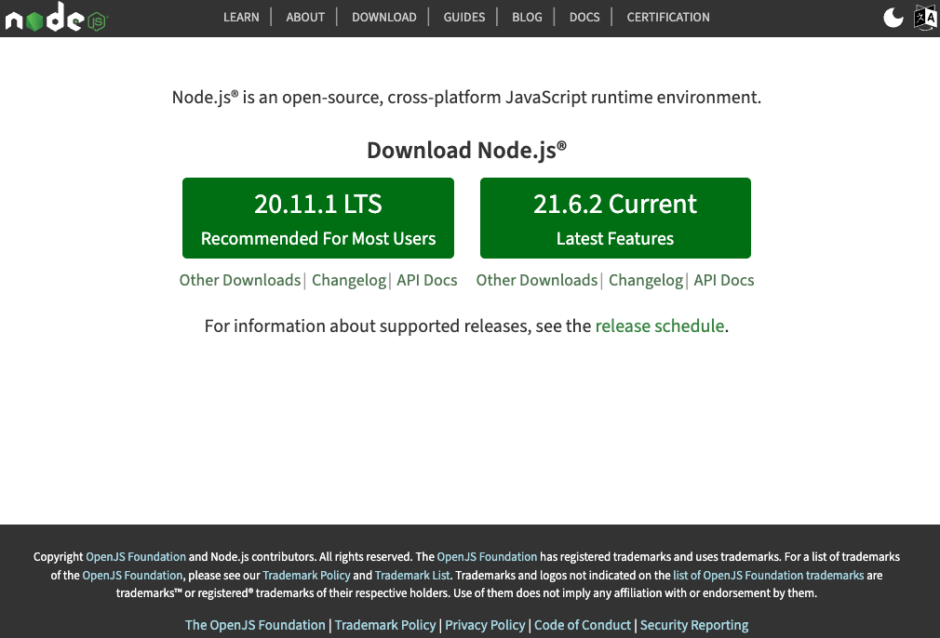Navigate to DOCS
Screen dimensions: 940x638
tap(584, 17)
